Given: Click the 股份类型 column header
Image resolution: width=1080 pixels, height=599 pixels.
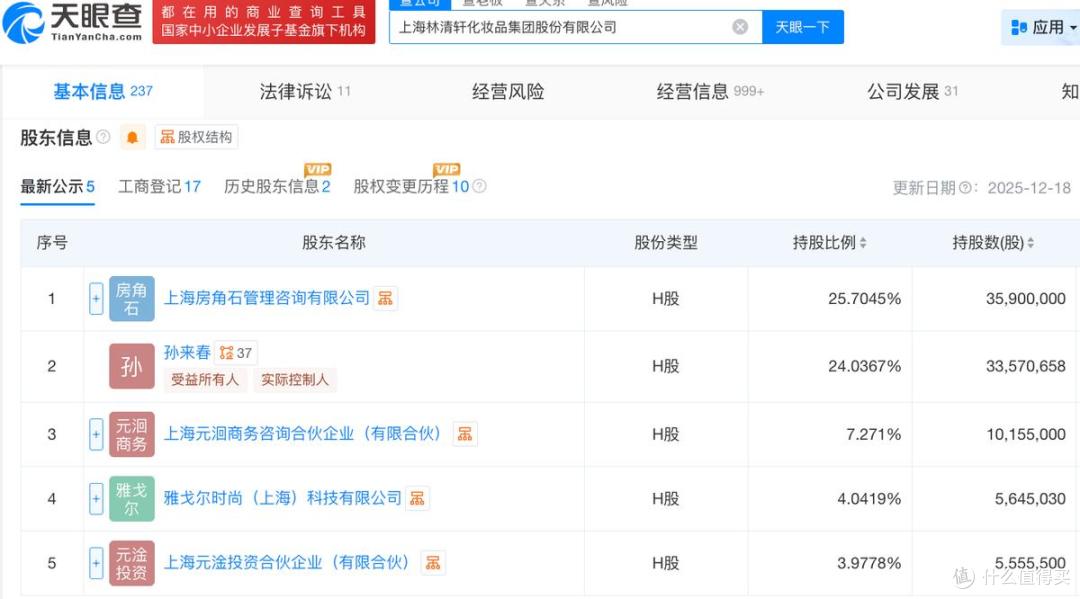Looking at the screenshot, I should pyautogui.click(x=665, y=242).
